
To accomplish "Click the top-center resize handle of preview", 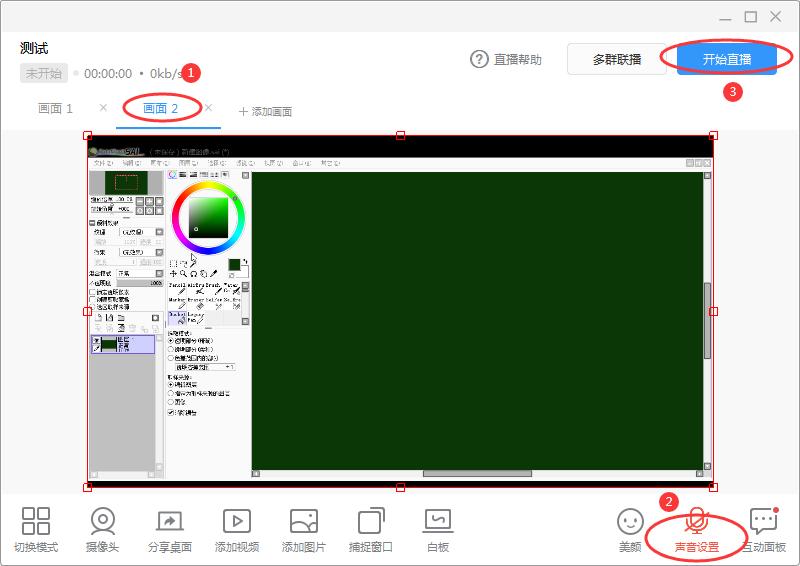I will pos(400,135).
